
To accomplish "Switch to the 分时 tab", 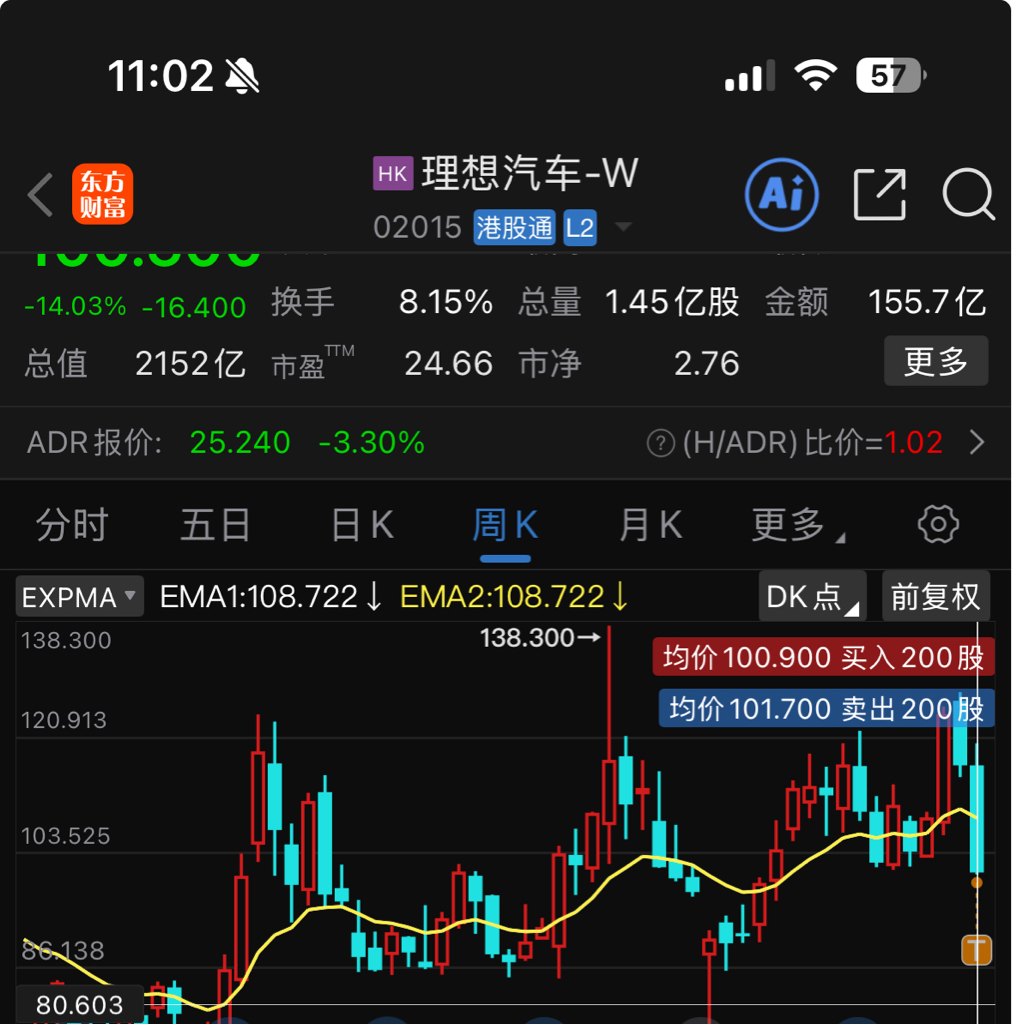I will coord(72,524).
